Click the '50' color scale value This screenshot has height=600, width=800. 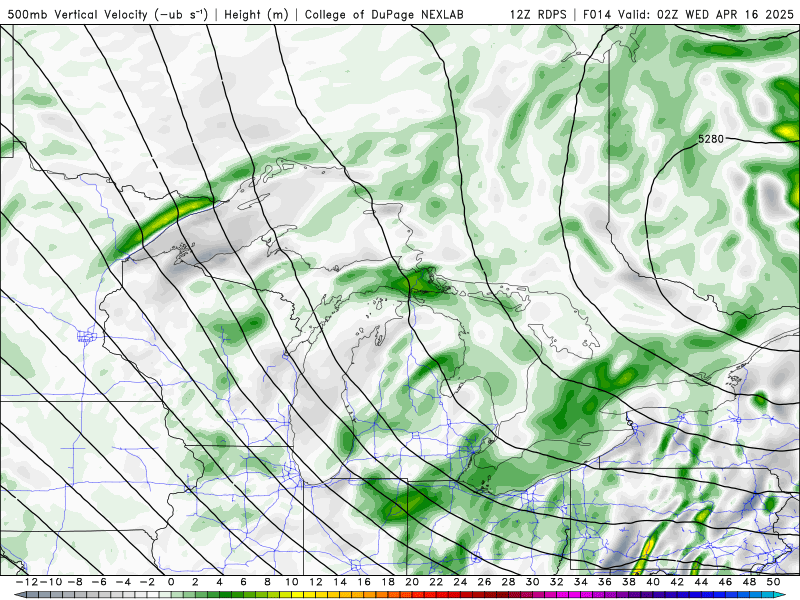pos(773,582)
